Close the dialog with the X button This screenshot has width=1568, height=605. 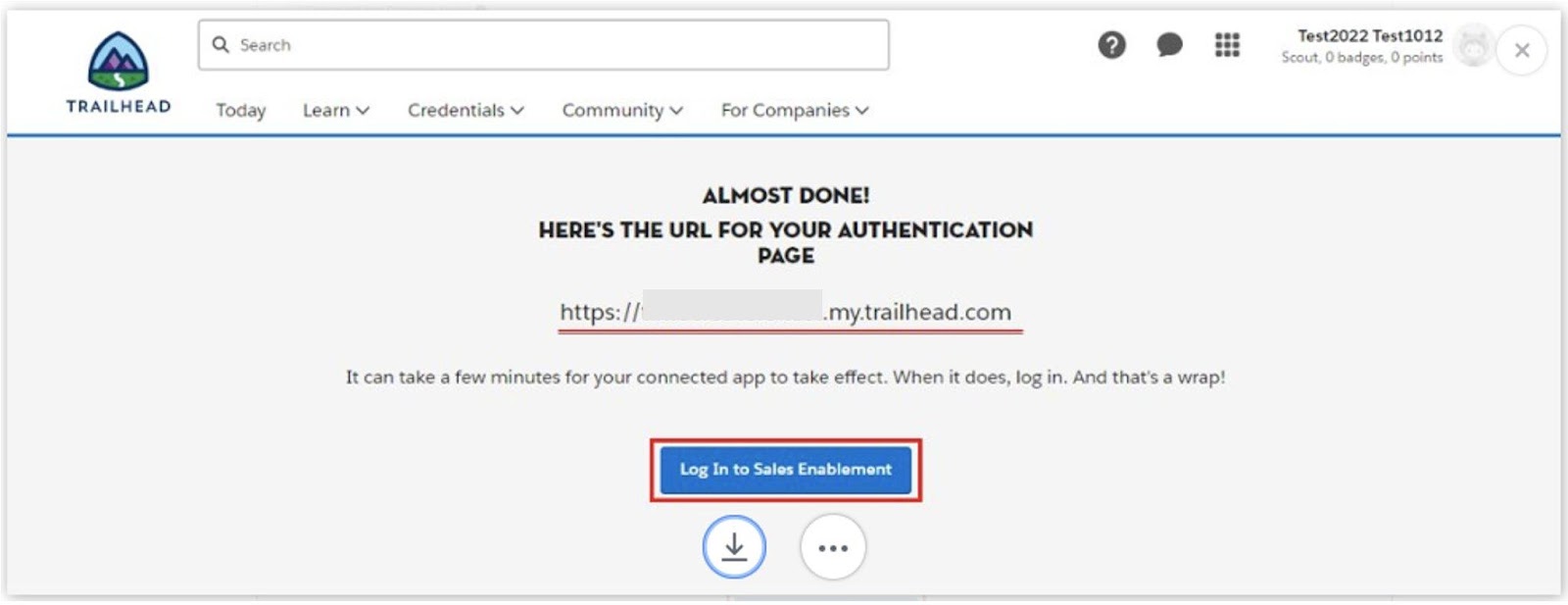1522,50
